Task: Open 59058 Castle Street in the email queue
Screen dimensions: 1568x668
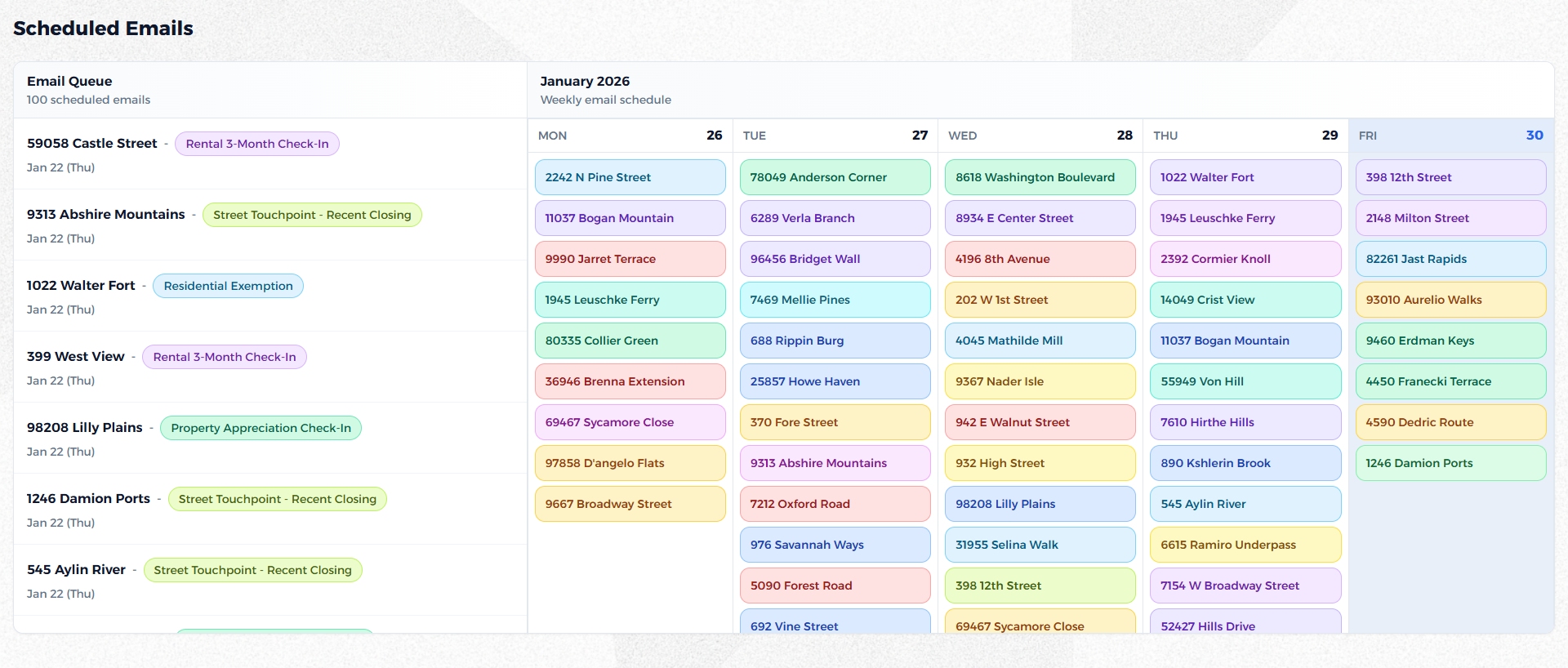Action: click(x=91, y=144)
